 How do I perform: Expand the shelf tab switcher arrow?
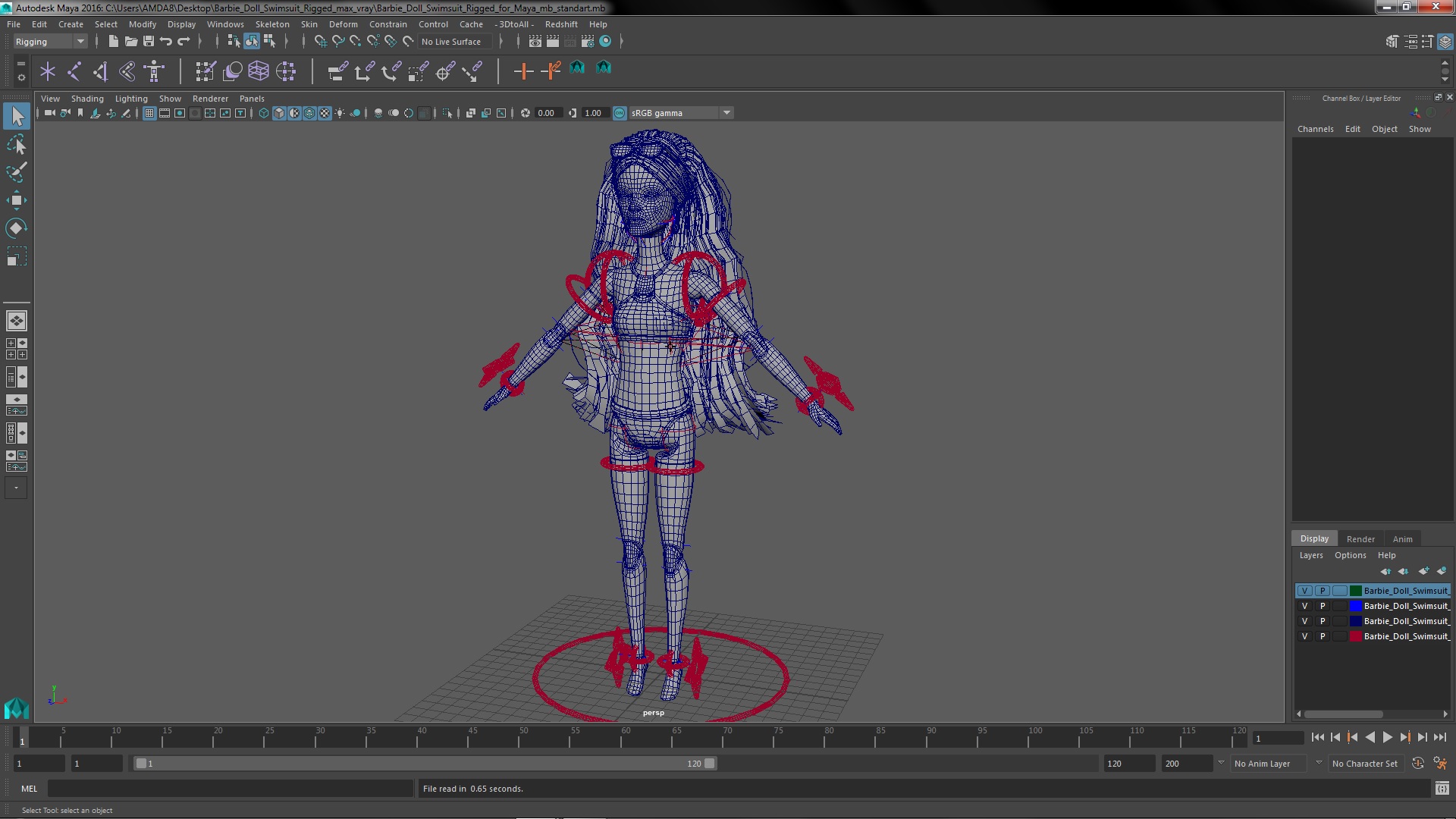20,64
